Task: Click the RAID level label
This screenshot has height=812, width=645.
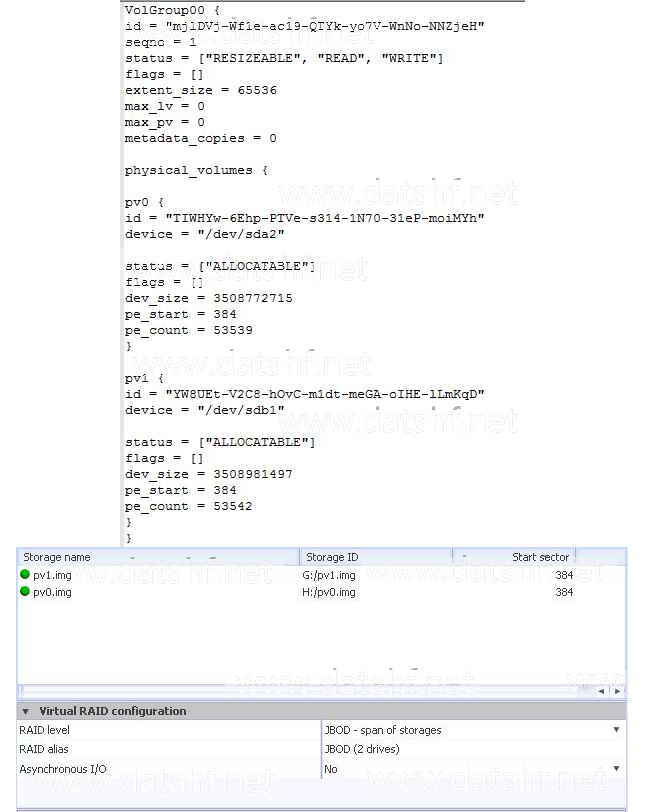Action: coord(45,730)
